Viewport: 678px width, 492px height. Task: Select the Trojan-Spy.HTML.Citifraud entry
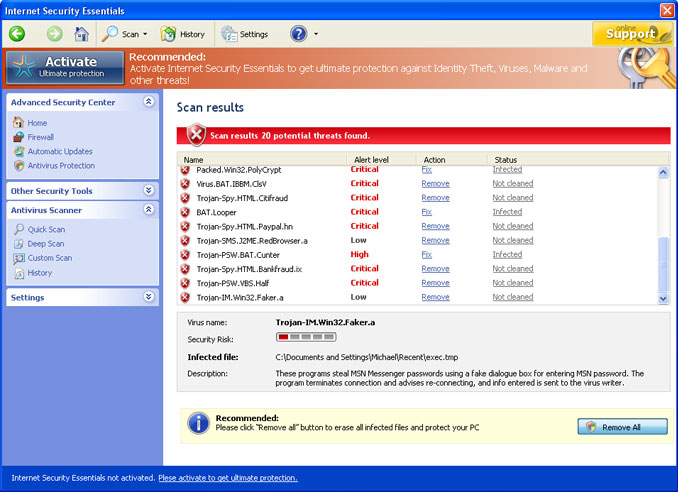pos(242,198)
